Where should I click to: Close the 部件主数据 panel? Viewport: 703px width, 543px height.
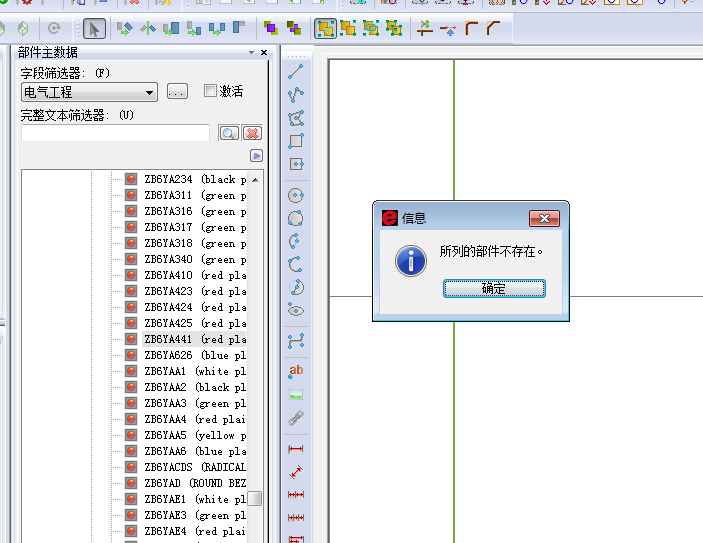(264, 52)
